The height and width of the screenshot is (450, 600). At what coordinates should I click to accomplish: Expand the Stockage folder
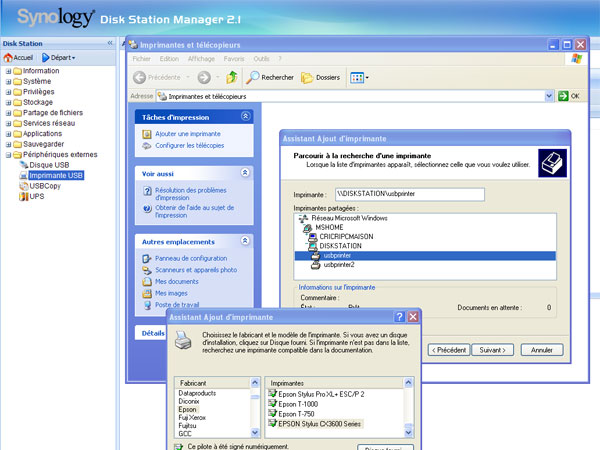click(8, 103)
